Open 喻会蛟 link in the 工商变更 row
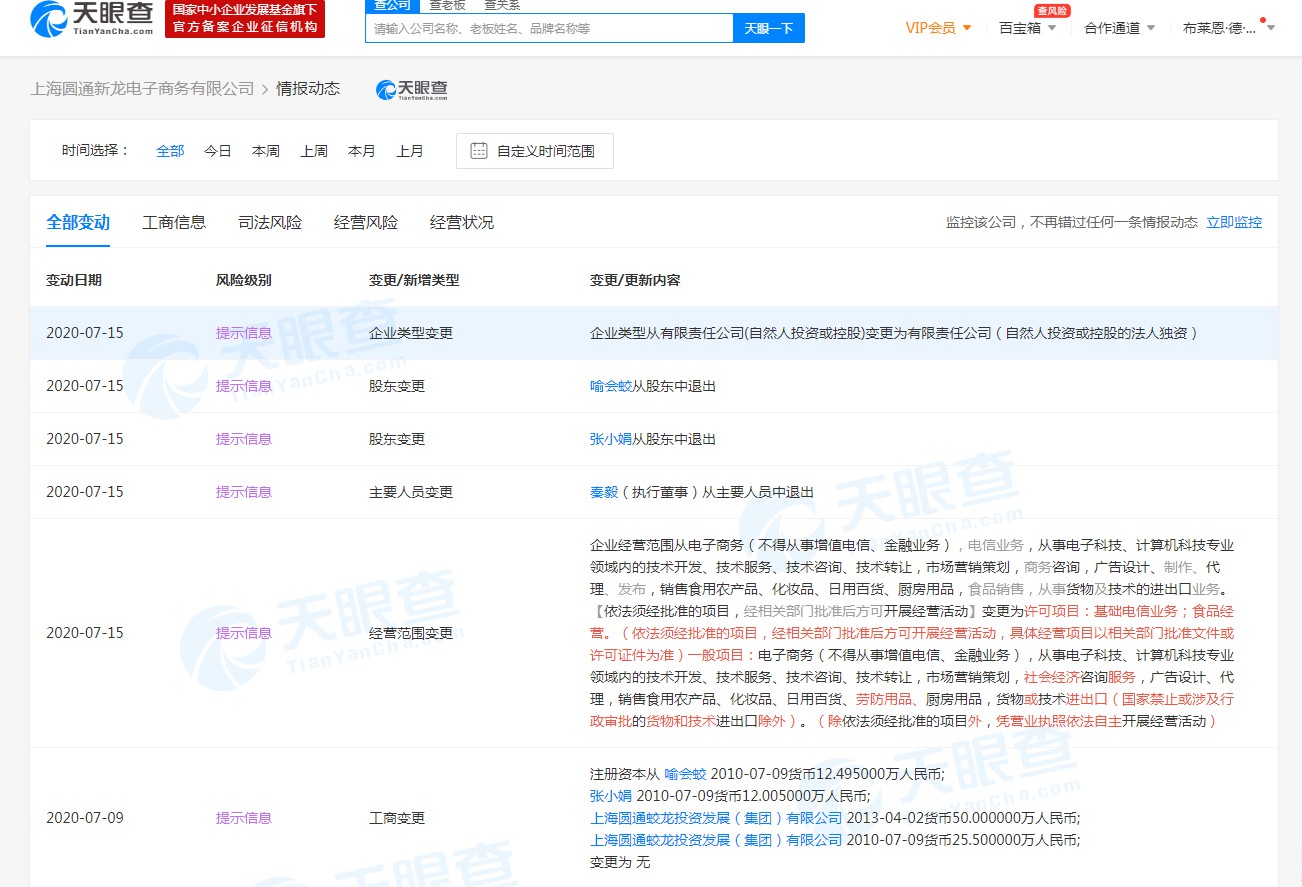 (685, 774)
